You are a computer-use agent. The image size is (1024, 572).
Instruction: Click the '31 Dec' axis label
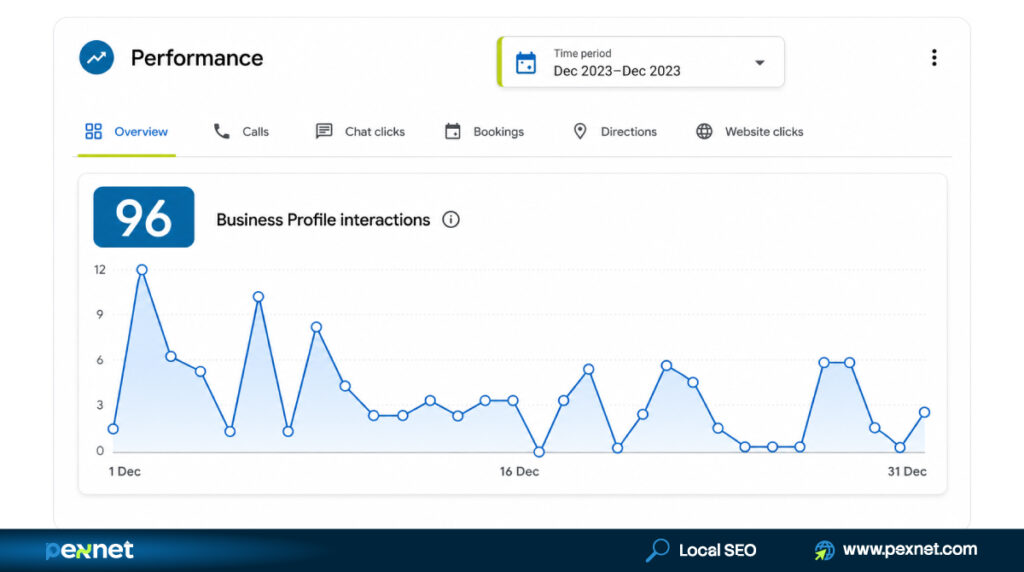click(x=907, y=471)
